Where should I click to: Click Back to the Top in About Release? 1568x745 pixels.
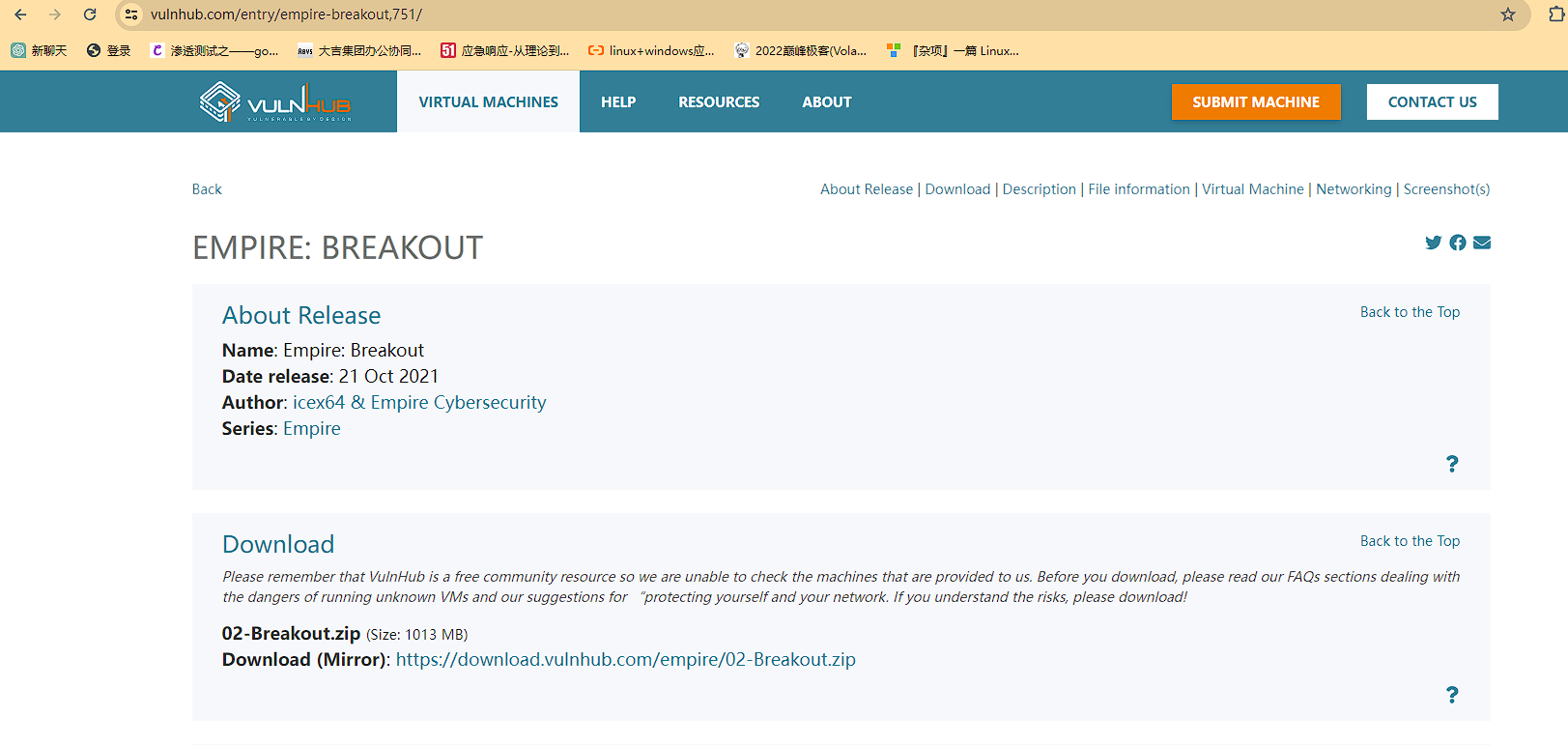point(1410,312)
